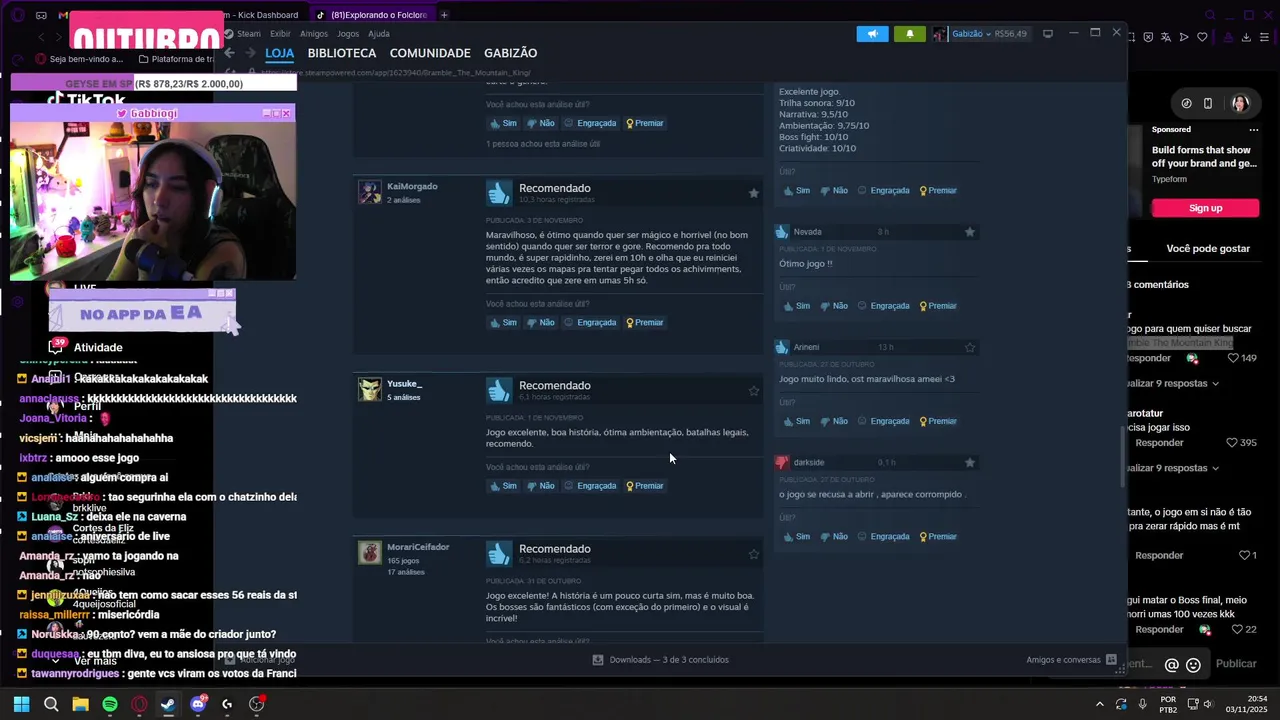This screenshot has width=1280, height=720.
Task: Click Premiar on the darkside review
Action: (x=938, y=537)
